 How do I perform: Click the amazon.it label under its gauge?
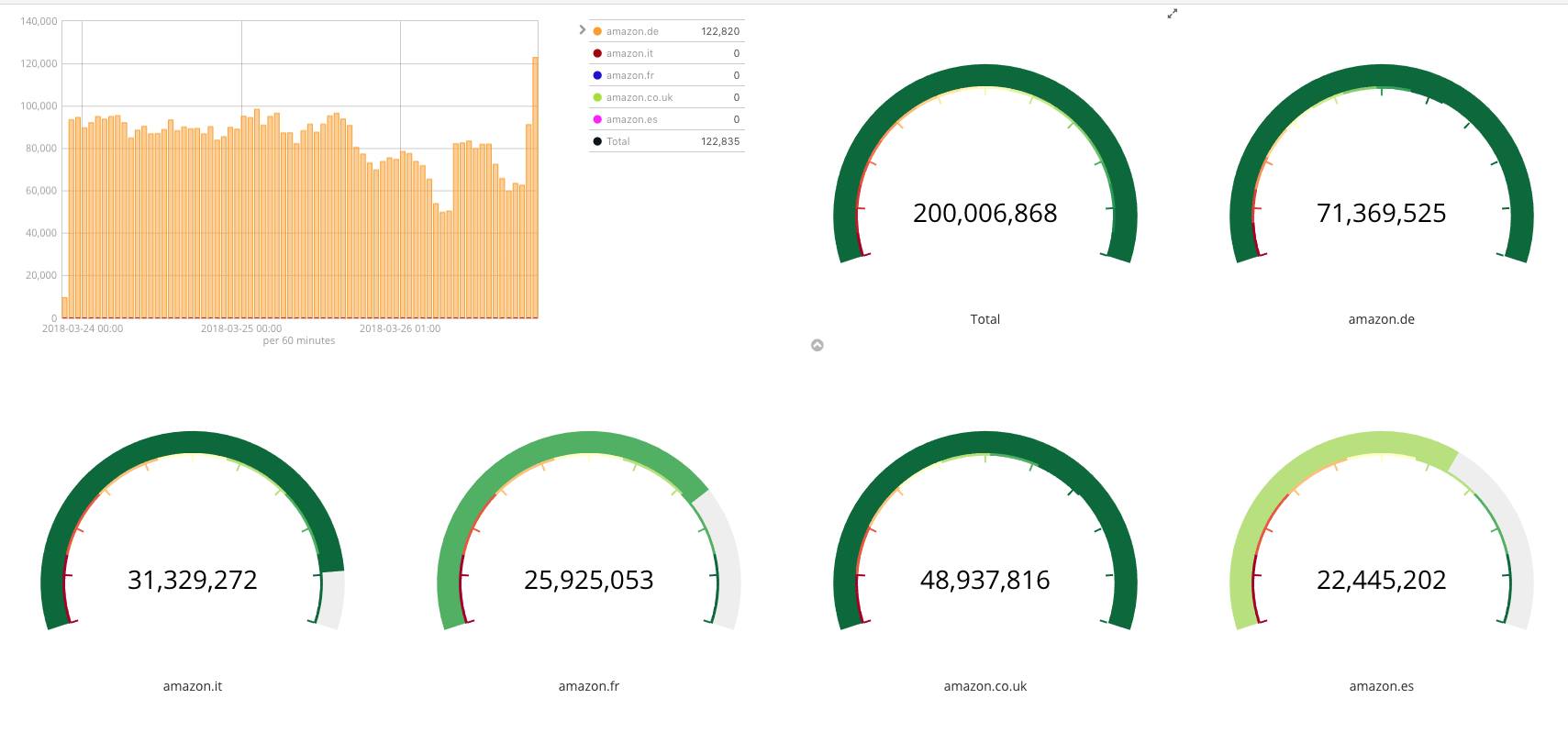tap(193, 686)
